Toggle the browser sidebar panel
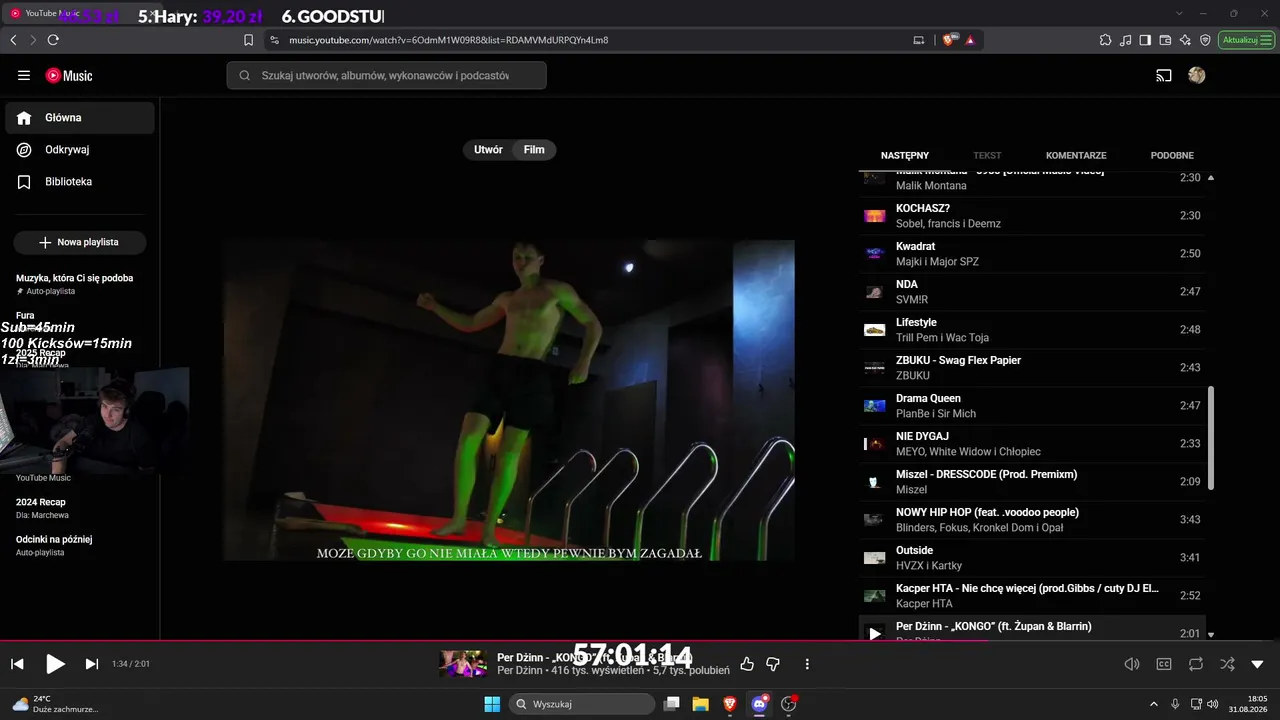Screen dimensions: 1280x720 point(1145,40)
